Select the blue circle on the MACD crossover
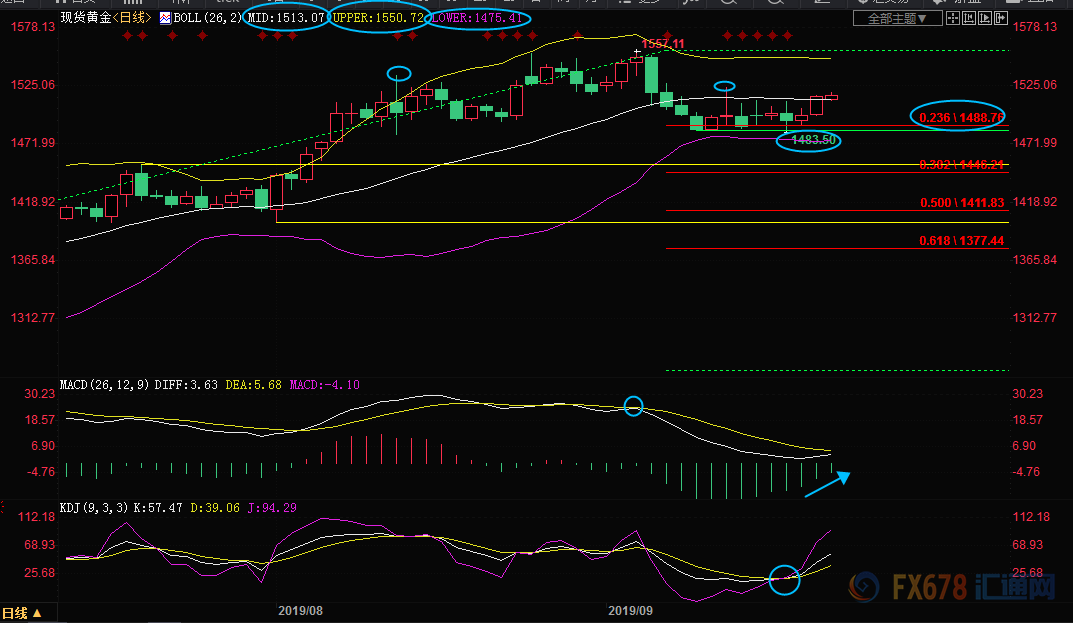Screen dimensions: 1073x623 coord(633,405)
